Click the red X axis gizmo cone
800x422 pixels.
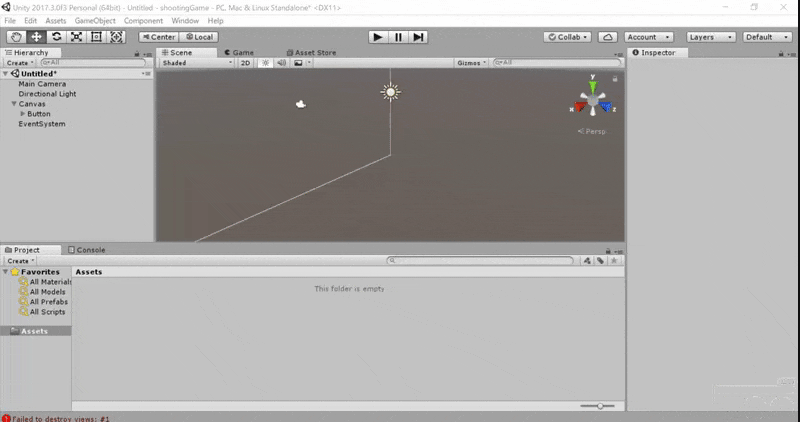click(x=581, y=106)
